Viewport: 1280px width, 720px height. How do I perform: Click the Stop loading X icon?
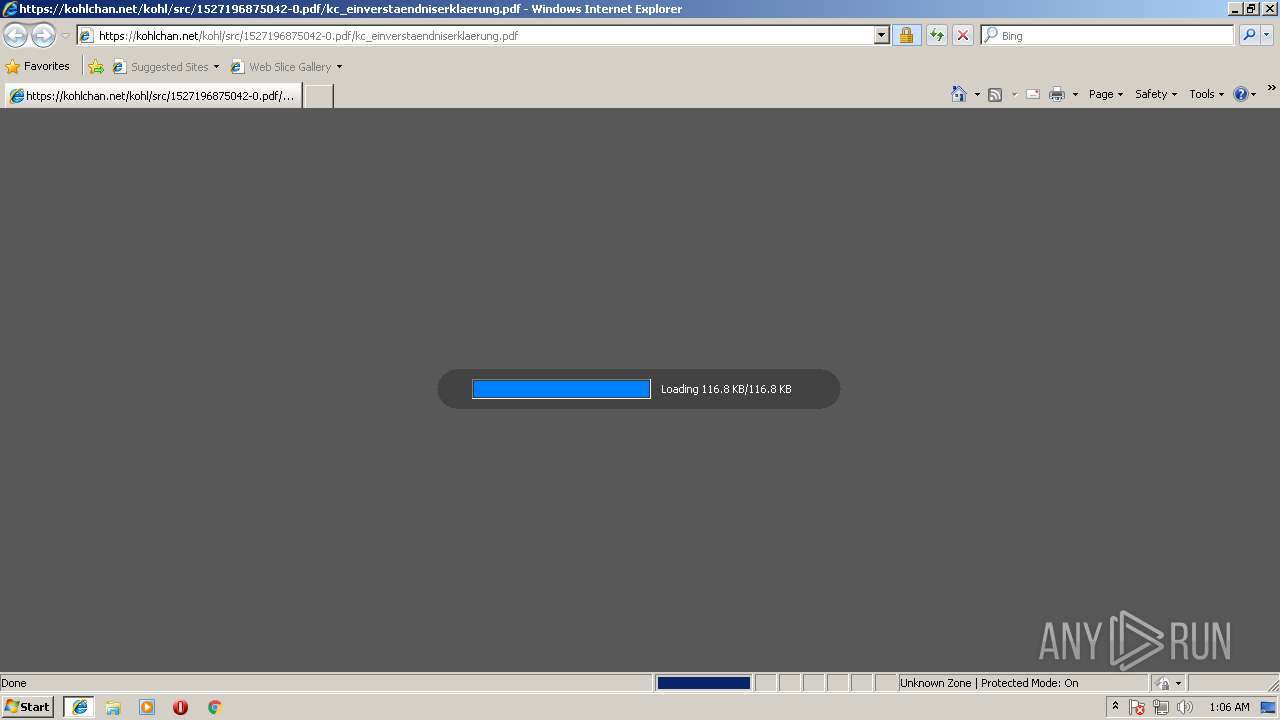coord(963,36)
